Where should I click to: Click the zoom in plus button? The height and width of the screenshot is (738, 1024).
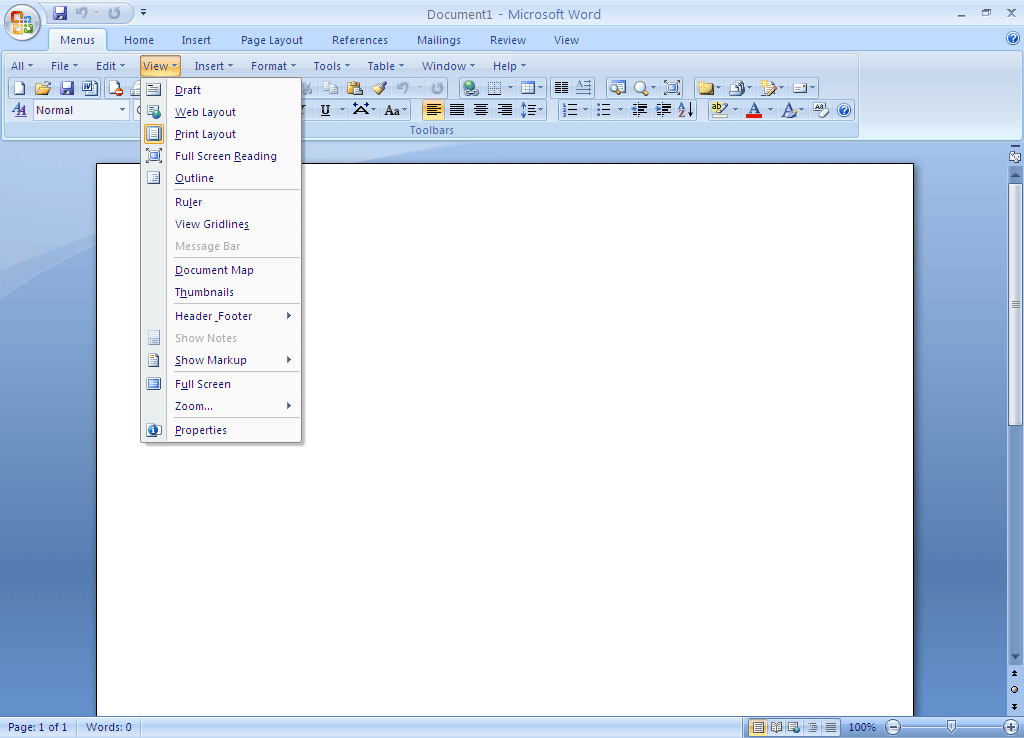1011,727
